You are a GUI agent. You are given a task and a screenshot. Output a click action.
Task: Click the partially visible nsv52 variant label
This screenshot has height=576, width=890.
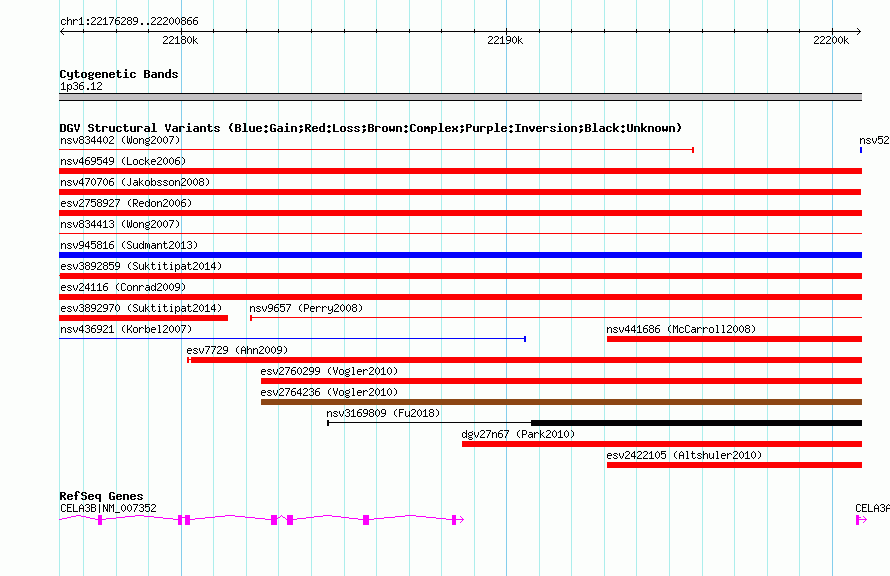coord(874,140)
